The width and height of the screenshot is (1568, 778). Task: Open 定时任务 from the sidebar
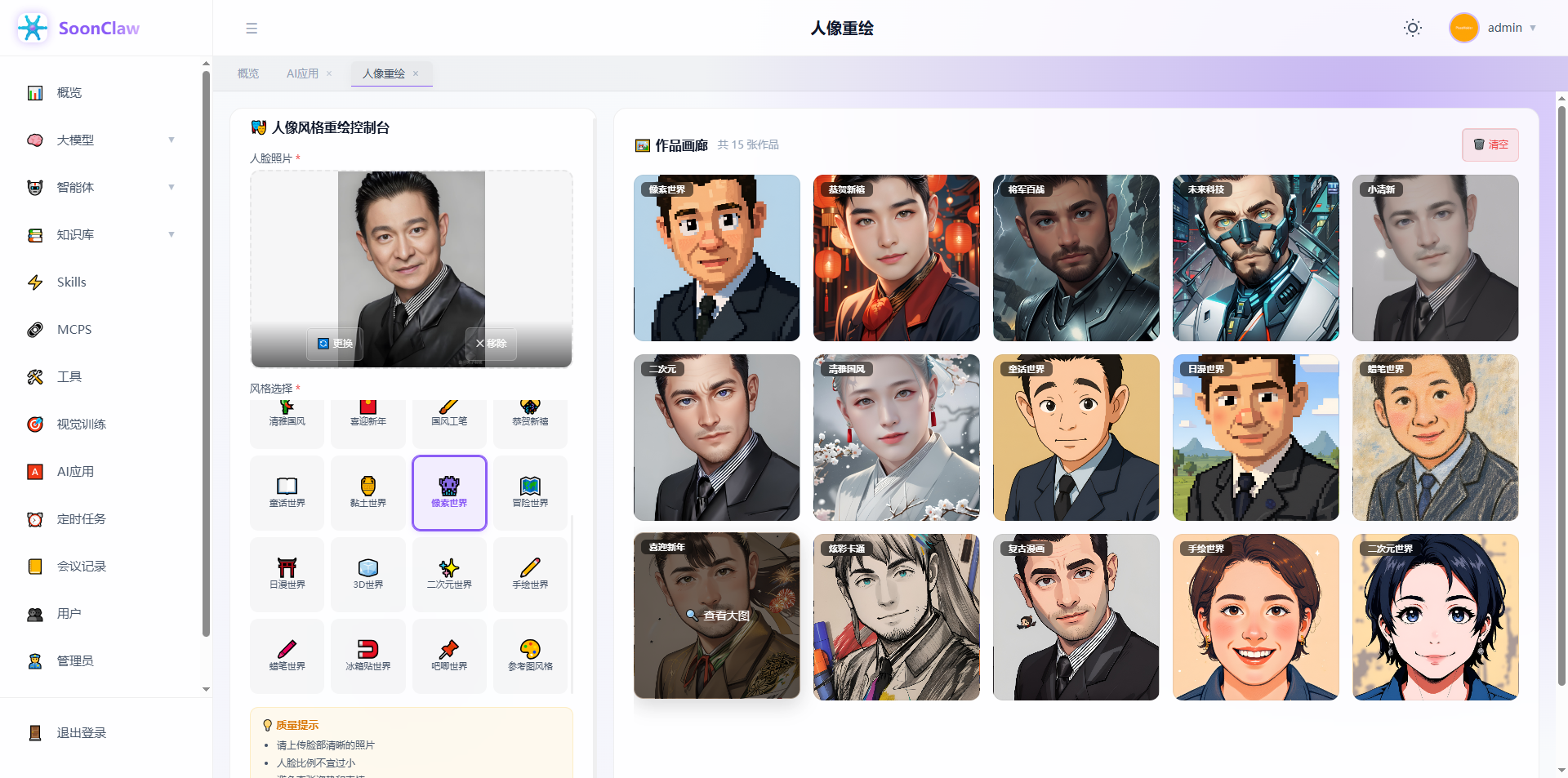pyautogui.click(x=81, y=519)
